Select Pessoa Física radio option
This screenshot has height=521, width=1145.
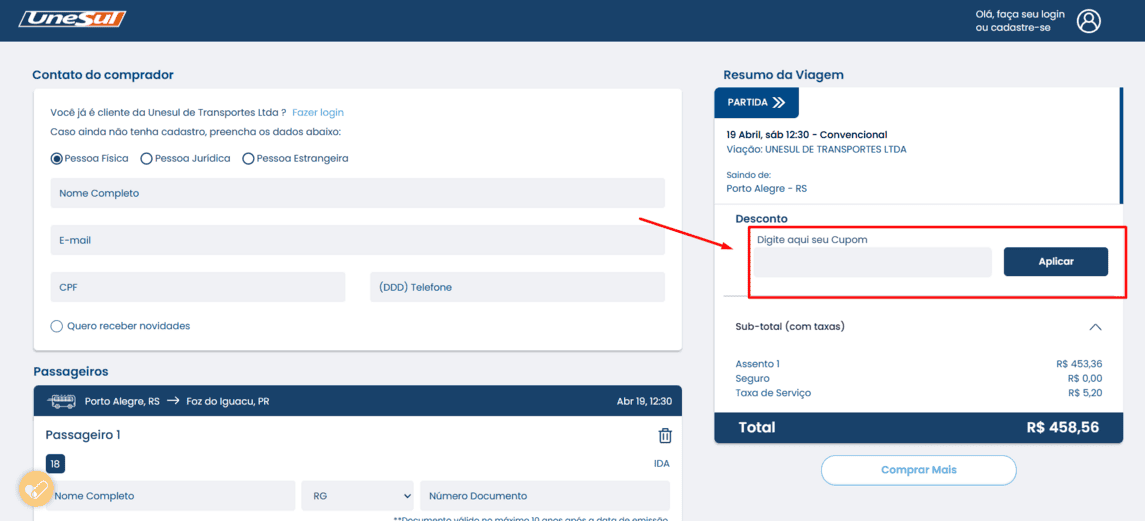(x=56, y=158)
